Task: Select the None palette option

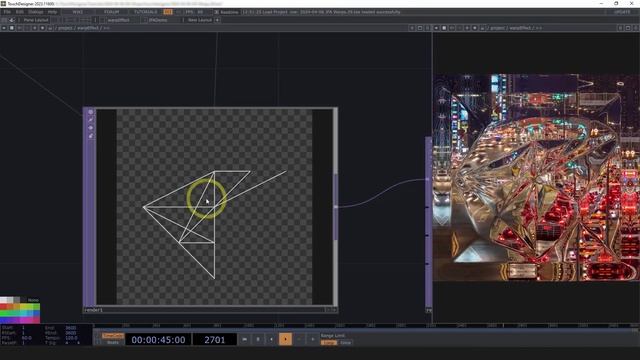Action: (33, 300)
